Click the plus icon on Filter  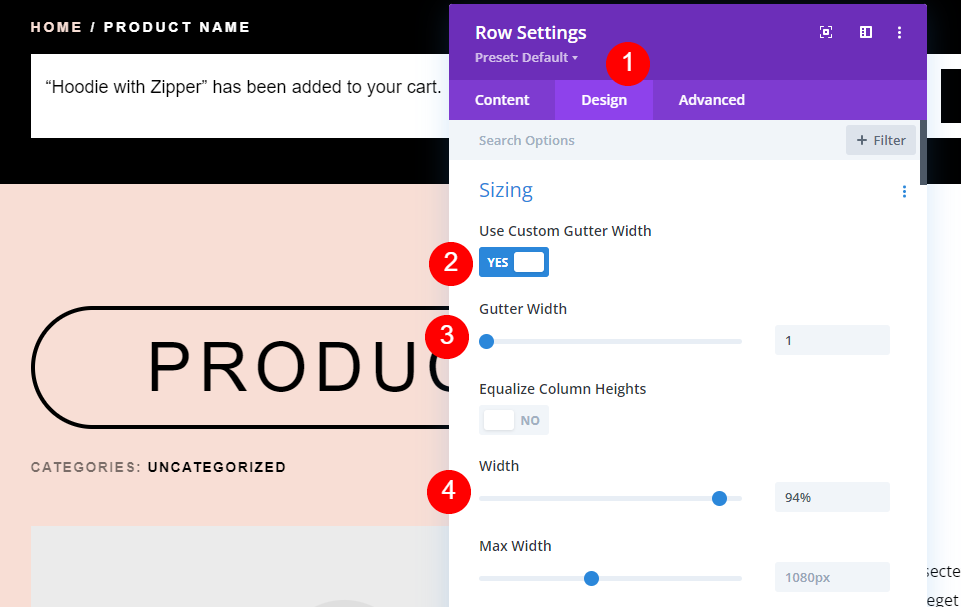pyautogui.click(x=862, y=140)
